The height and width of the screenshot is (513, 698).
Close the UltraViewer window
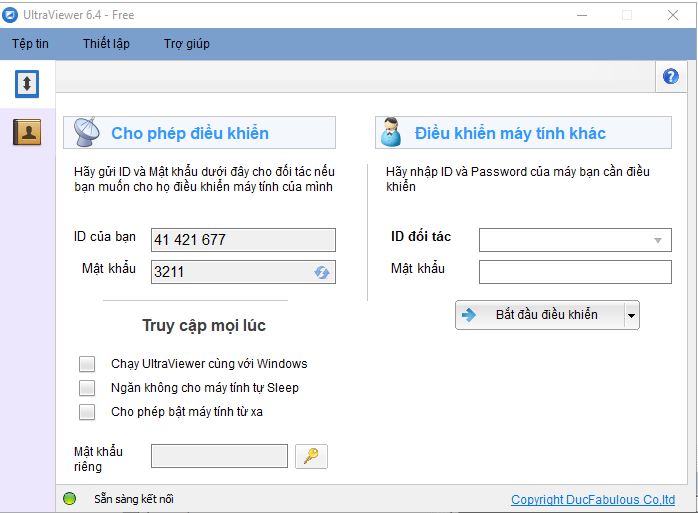click(x=673, y=15)
